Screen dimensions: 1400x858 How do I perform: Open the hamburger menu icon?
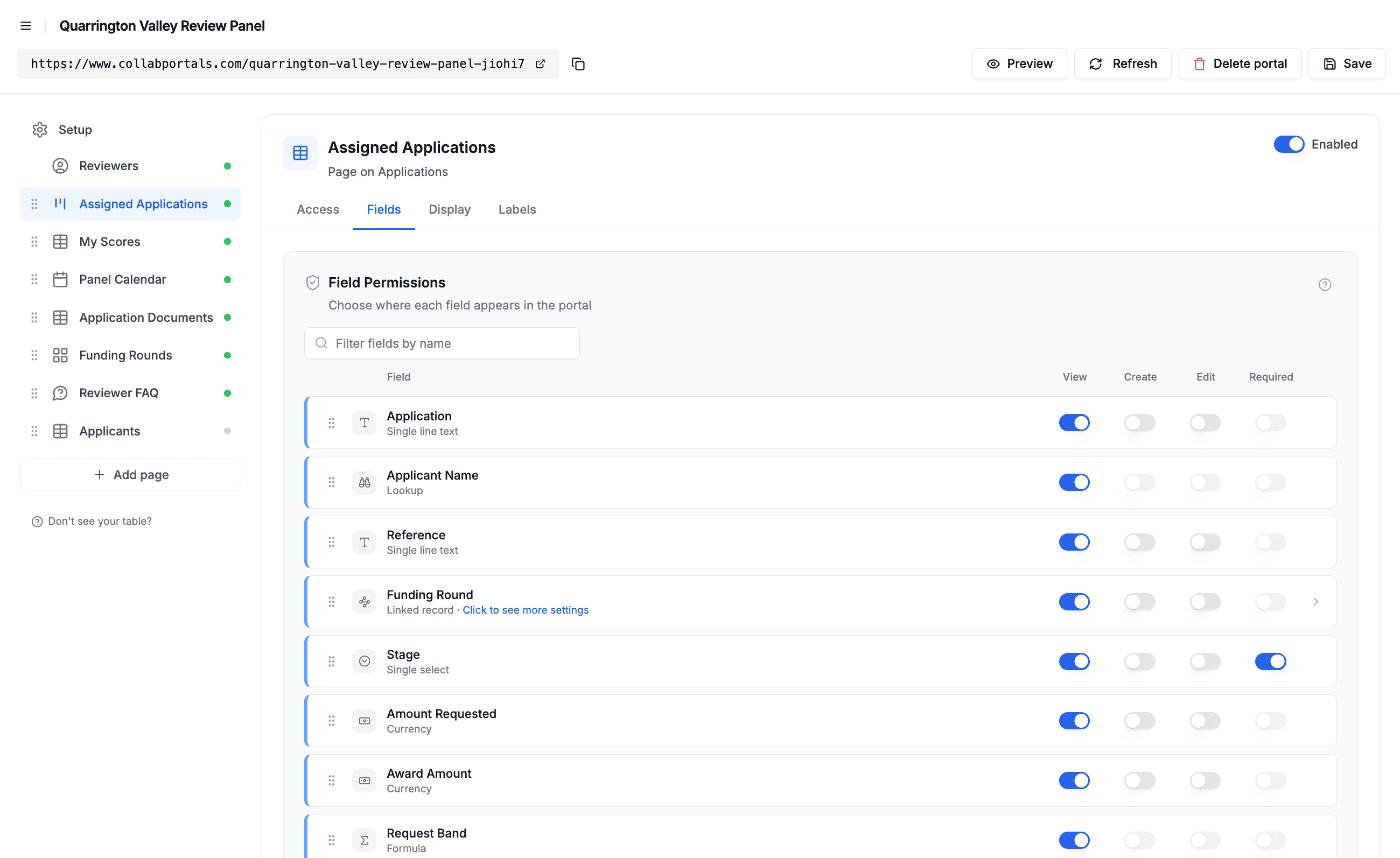pos(26,26)
